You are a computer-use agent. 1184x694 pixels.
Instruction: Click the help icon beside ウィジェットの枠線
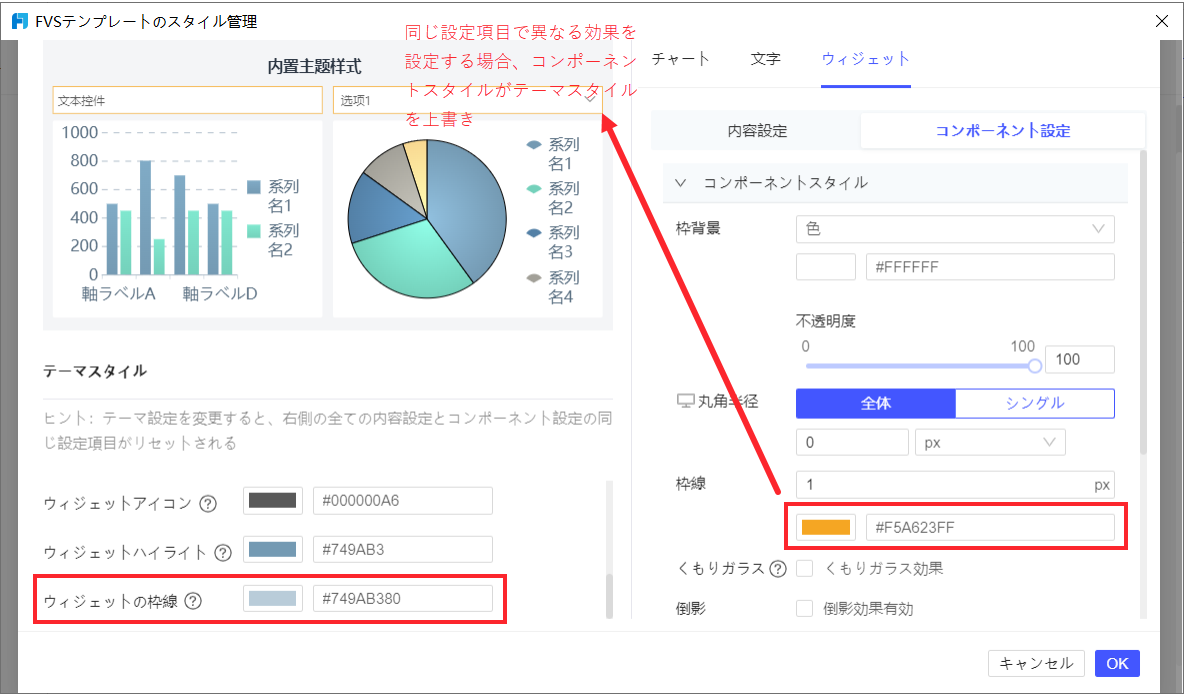tap(193, 601)
